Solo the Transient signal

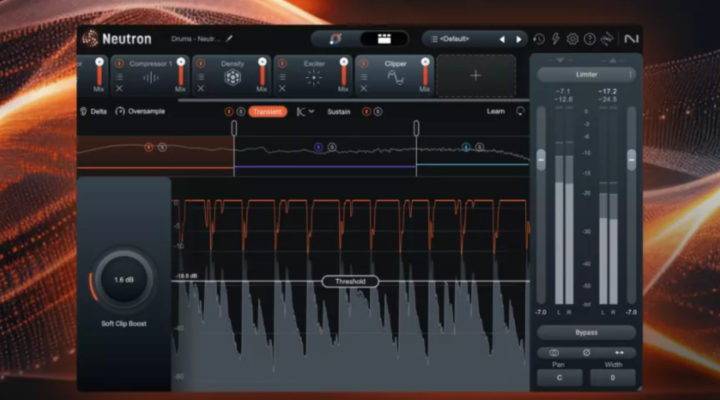pyautogui.click(x=240, y=112)
